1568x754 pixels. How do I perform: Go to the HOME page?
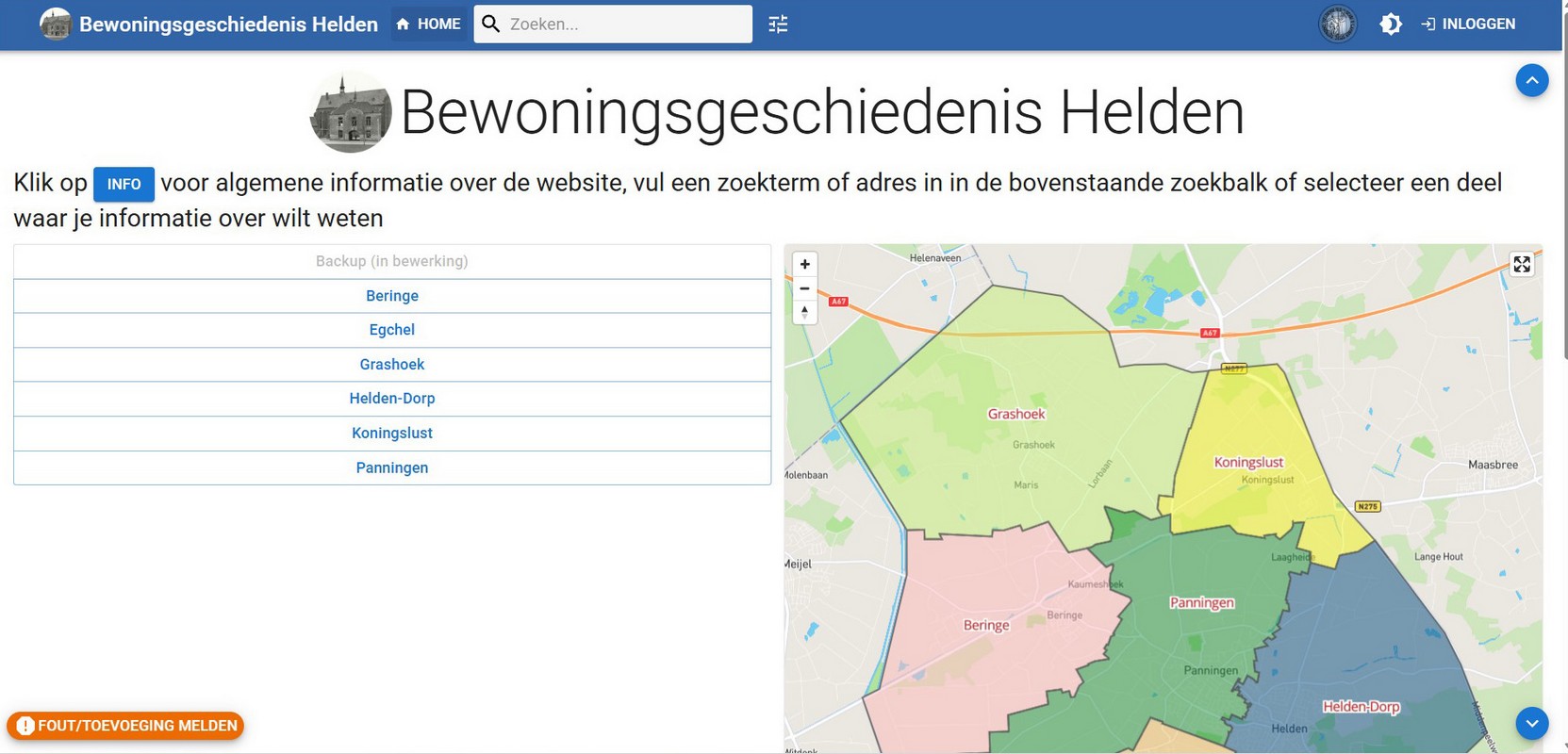429,25
